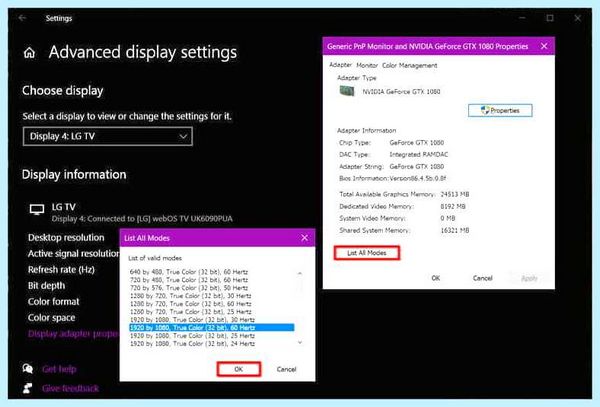Open Settings home via house icon
This screenshot has width=600, height=407.
[x=29, y=53]
